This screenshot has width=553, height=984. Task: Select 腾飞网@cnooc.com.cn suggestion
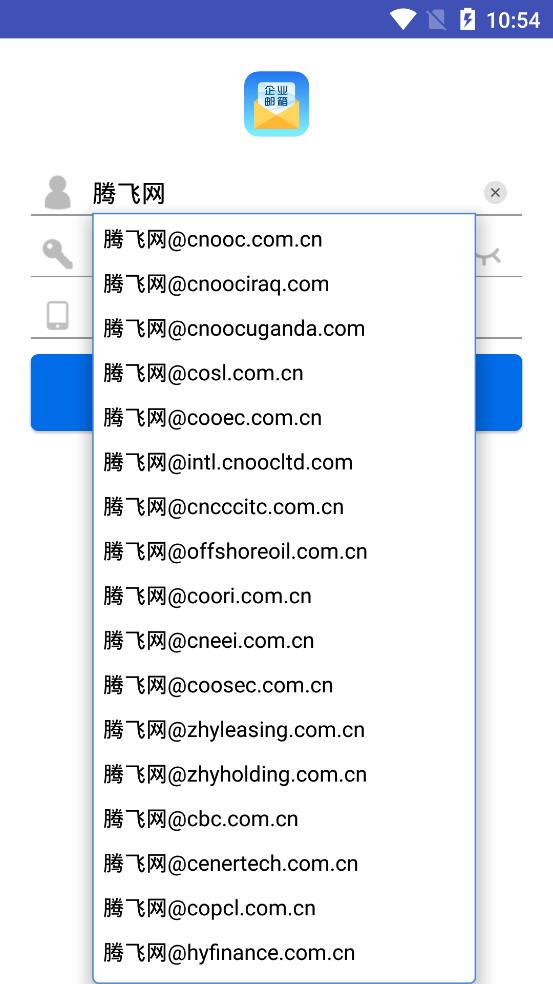pos(284,239)
